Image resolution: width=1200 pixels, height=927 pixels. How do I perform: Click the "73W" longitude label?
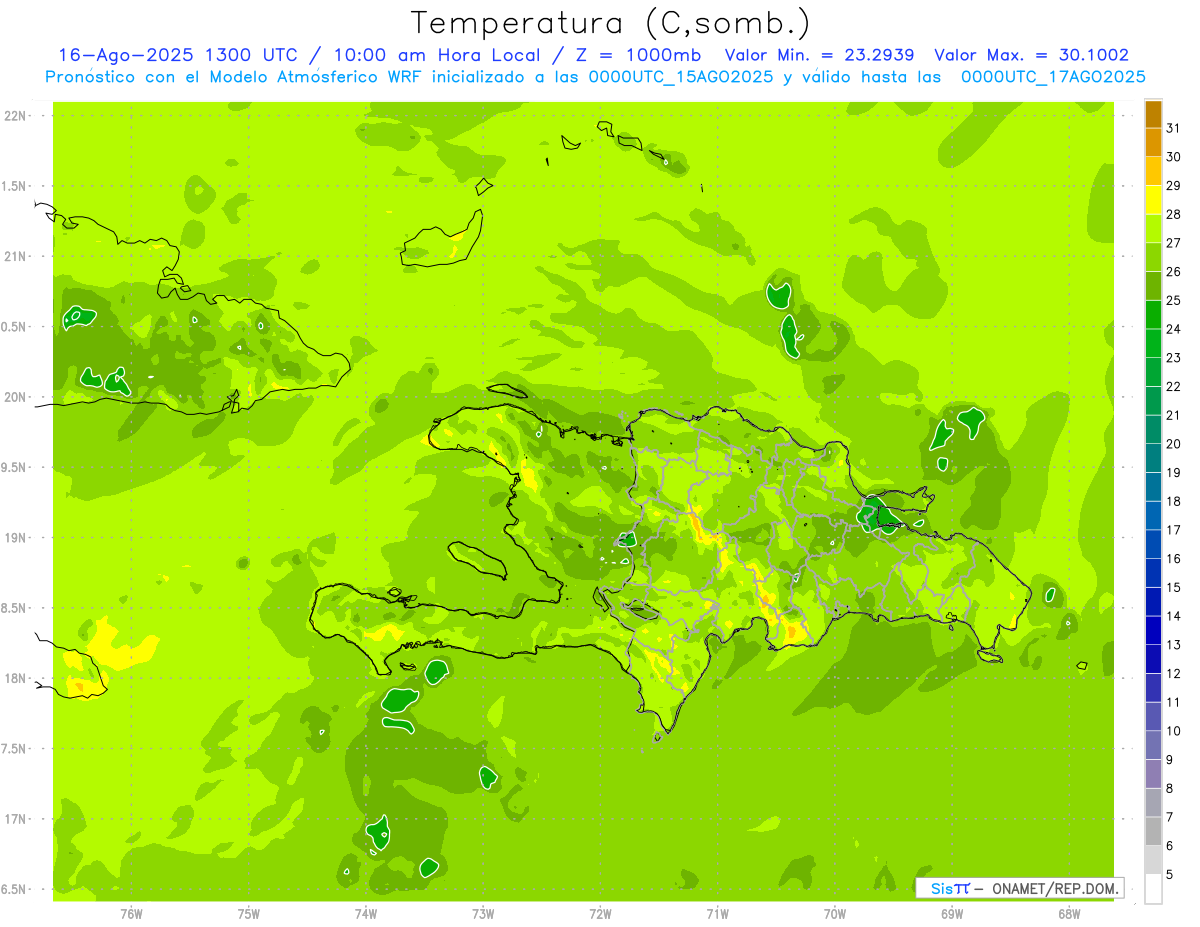pos(483,913)
